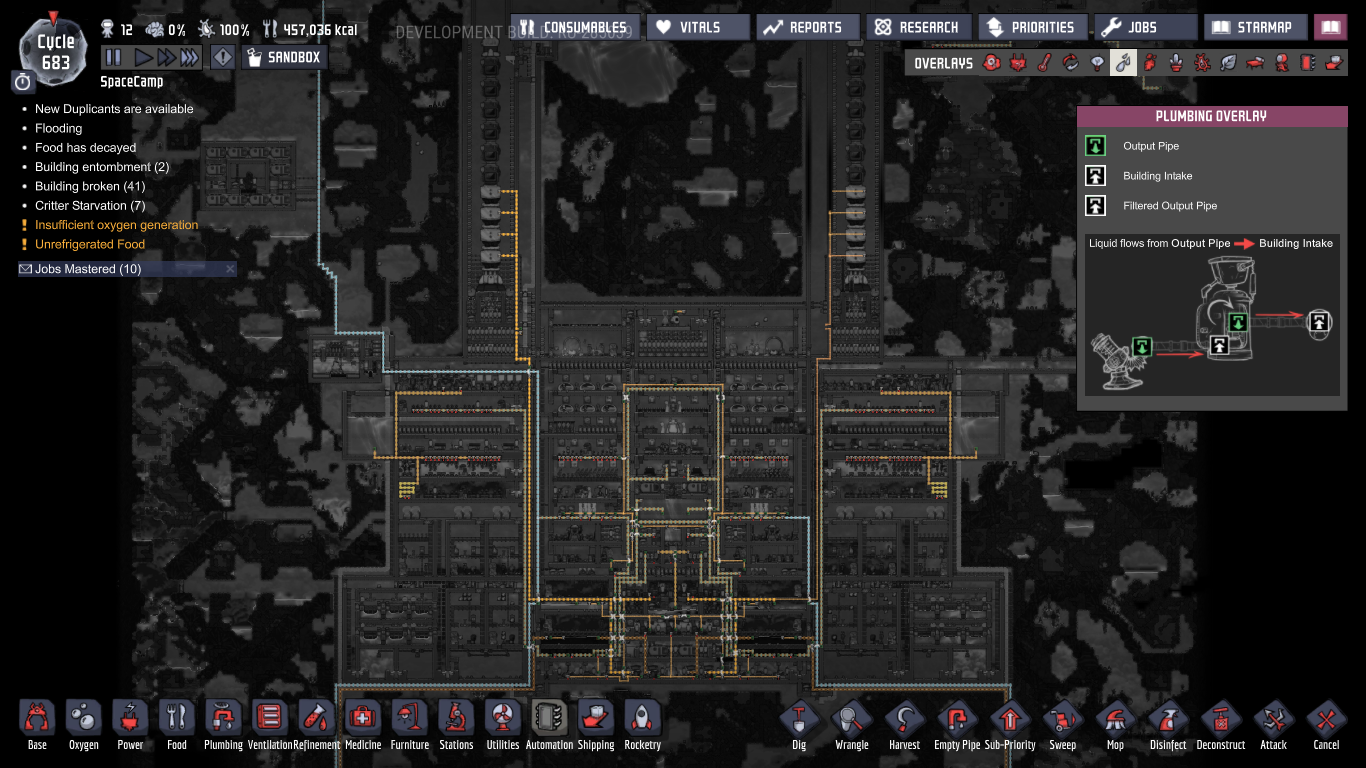Expand the Critter Starvation alert list

click(x=90, y=205)
